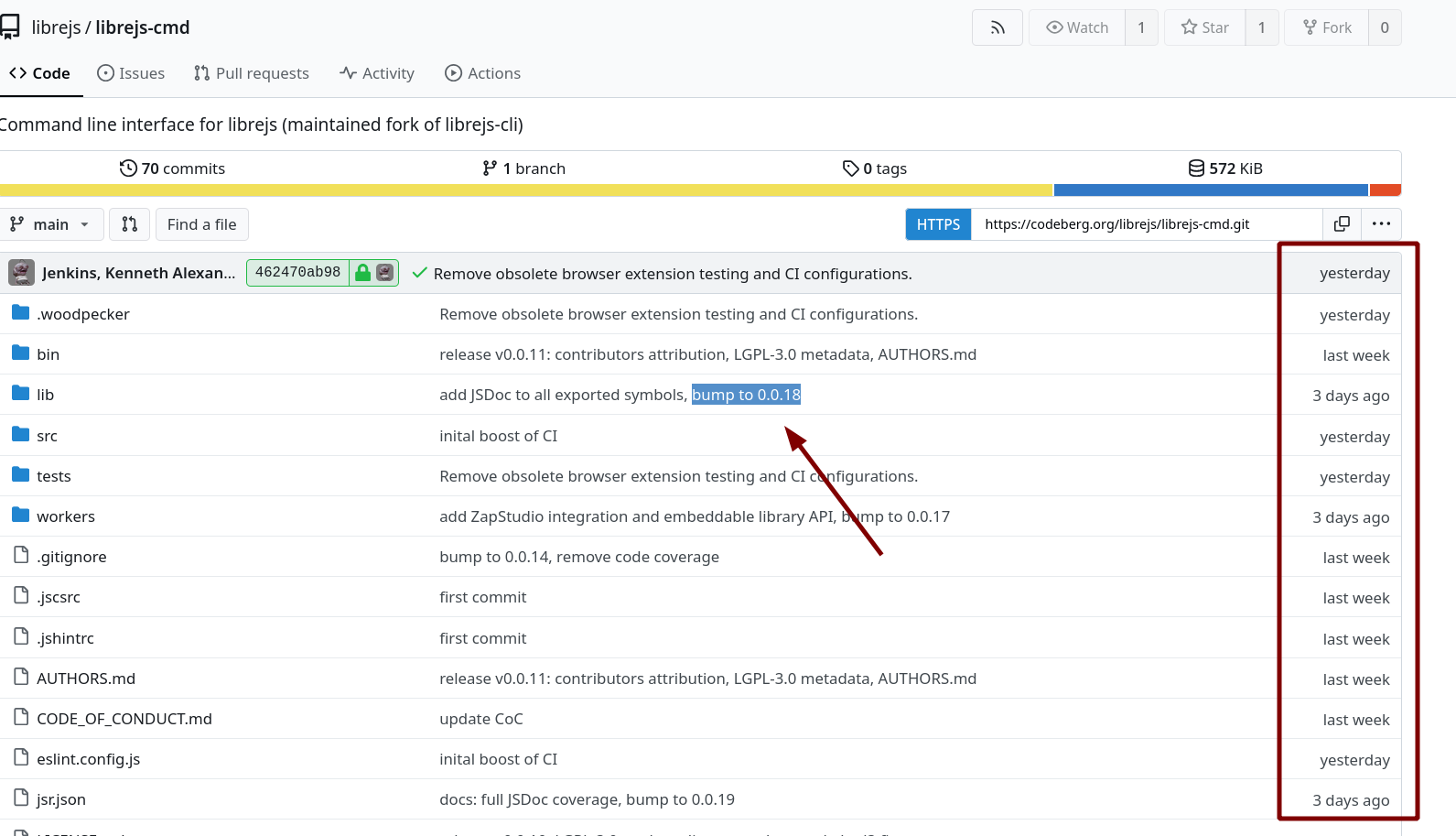Open the lib folder
The width and height of the screenshot is (1456, 836).
pyautogui.click(x=46, y=395)
